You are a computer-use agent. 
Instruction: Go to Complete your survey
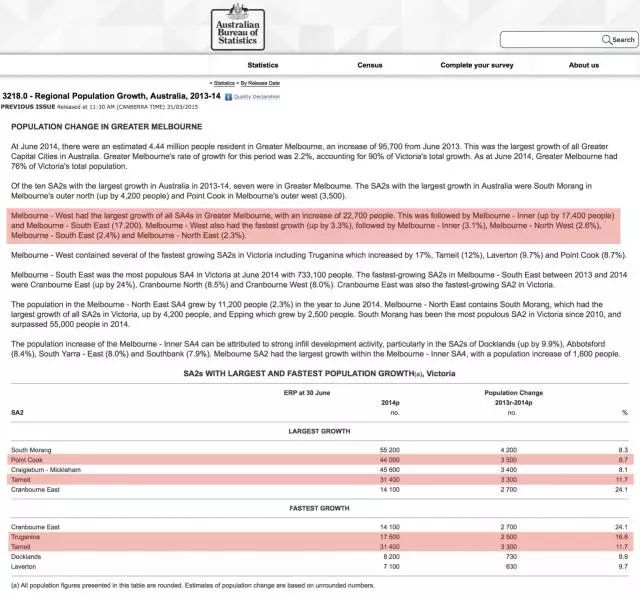tap(476, 65)
